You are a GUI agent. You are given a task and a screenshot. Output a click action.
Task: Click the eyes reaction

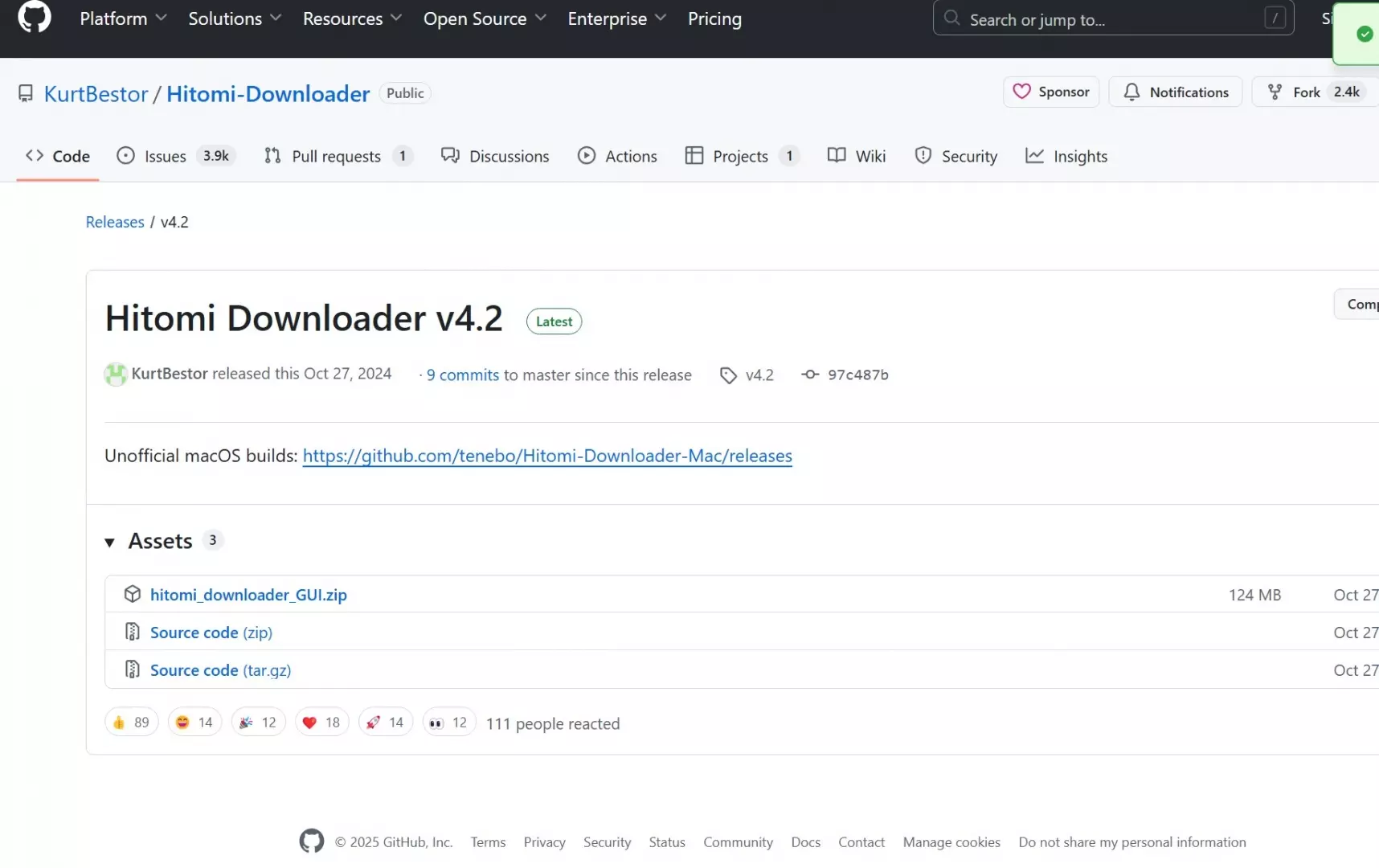449,723
